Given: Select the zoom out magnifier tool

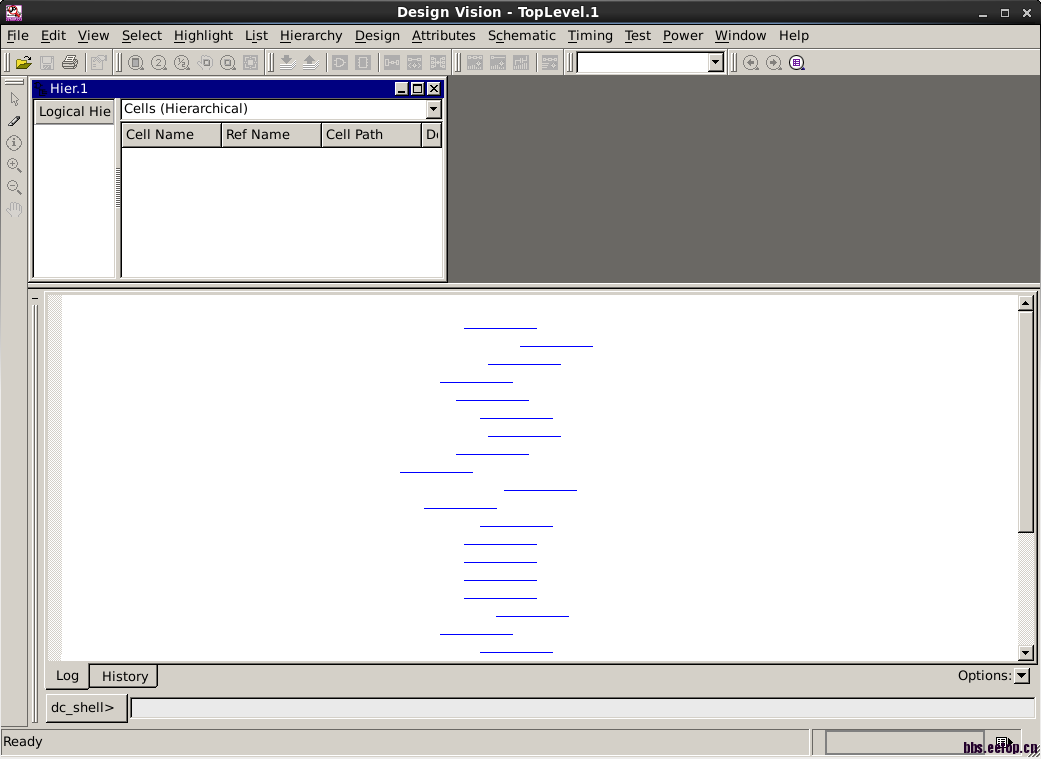Looking at the screenshot, I should coord(15,187).
